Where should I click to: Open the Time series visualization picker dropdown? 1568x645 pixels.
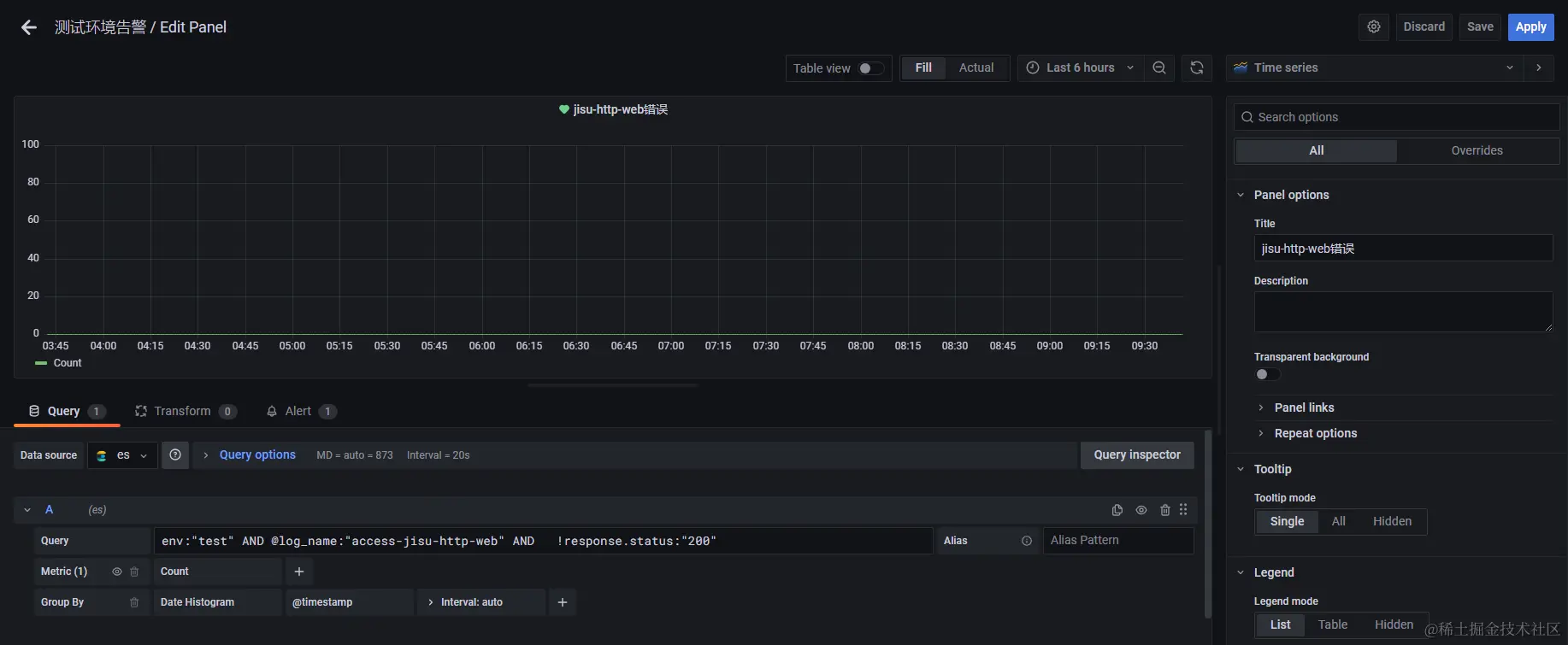pos(1374,67)
